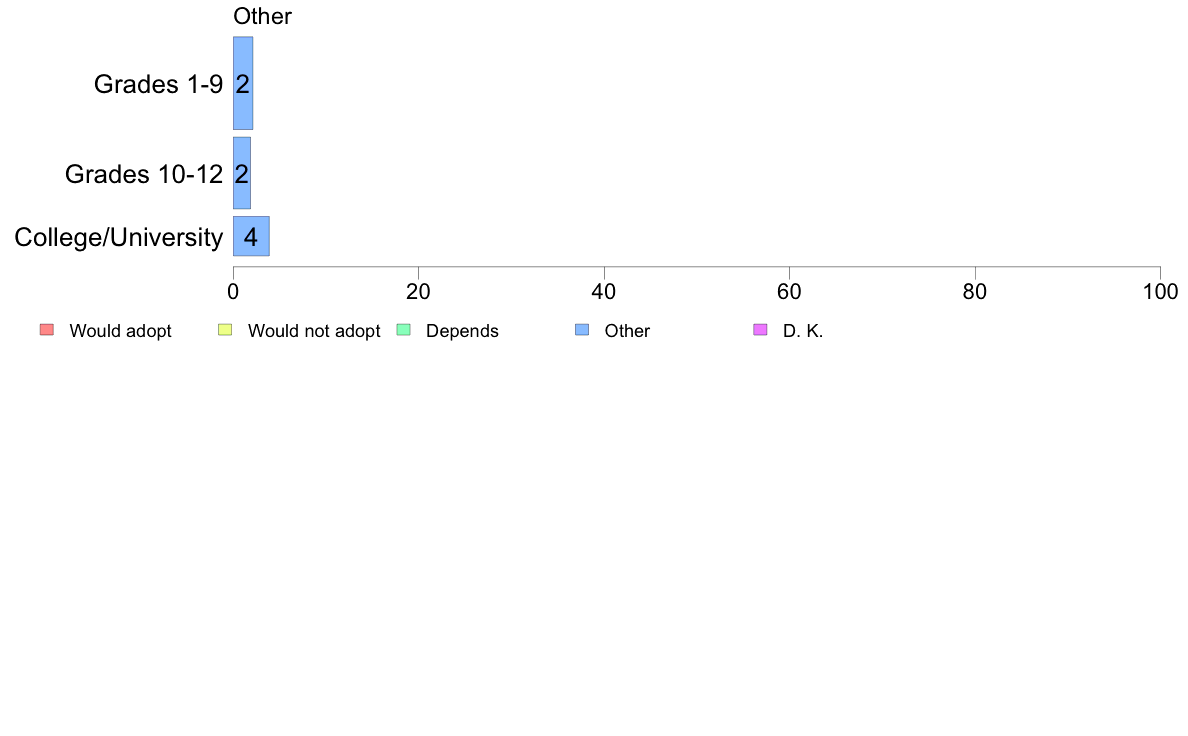Click the Grades 1-9 axis label
Viewport: 1188px width, 736px height.
pyautogui.click(x=158, y=84)
